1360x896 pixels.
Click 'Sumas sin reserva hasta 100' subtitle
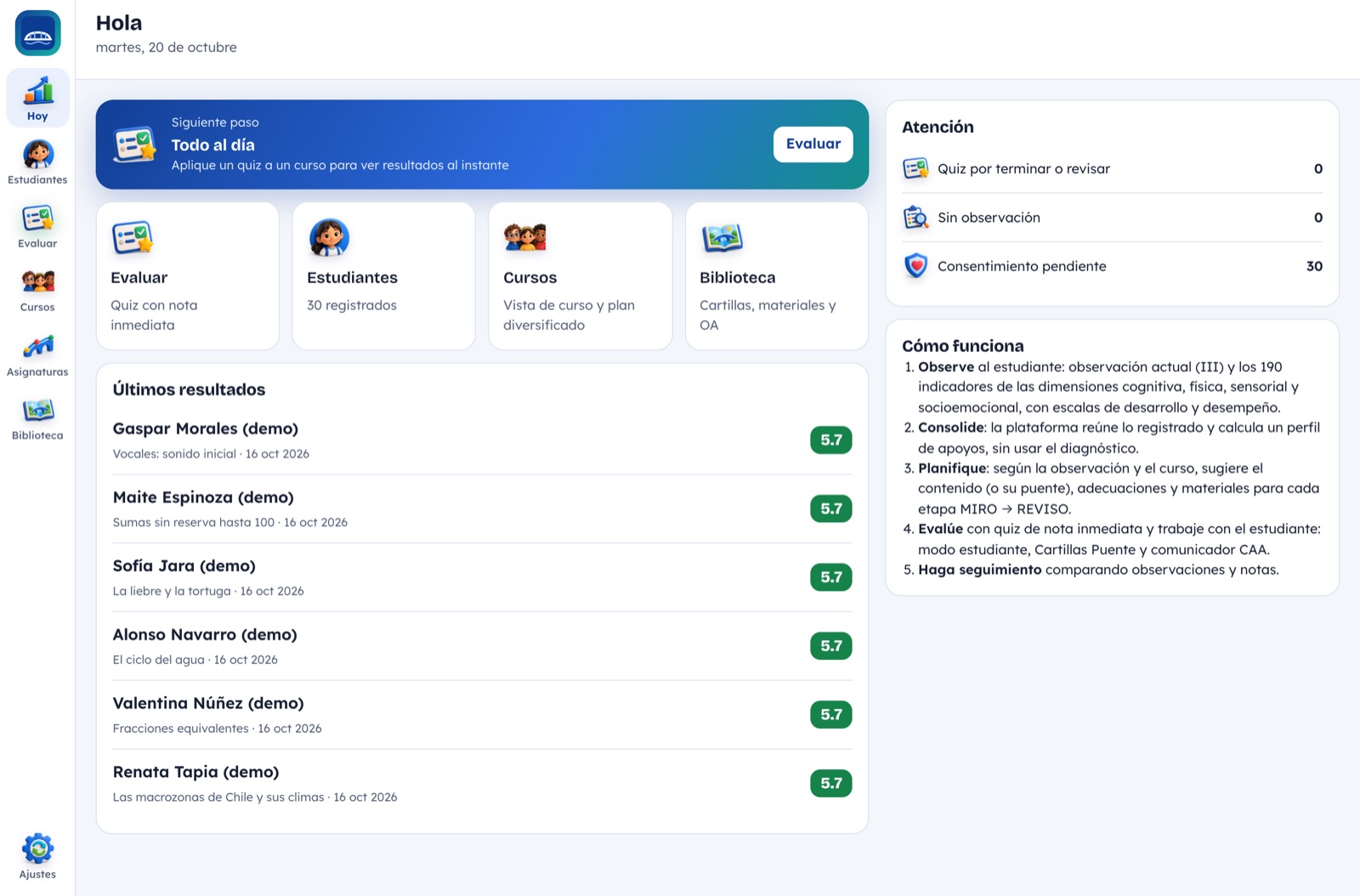point(194,523)
